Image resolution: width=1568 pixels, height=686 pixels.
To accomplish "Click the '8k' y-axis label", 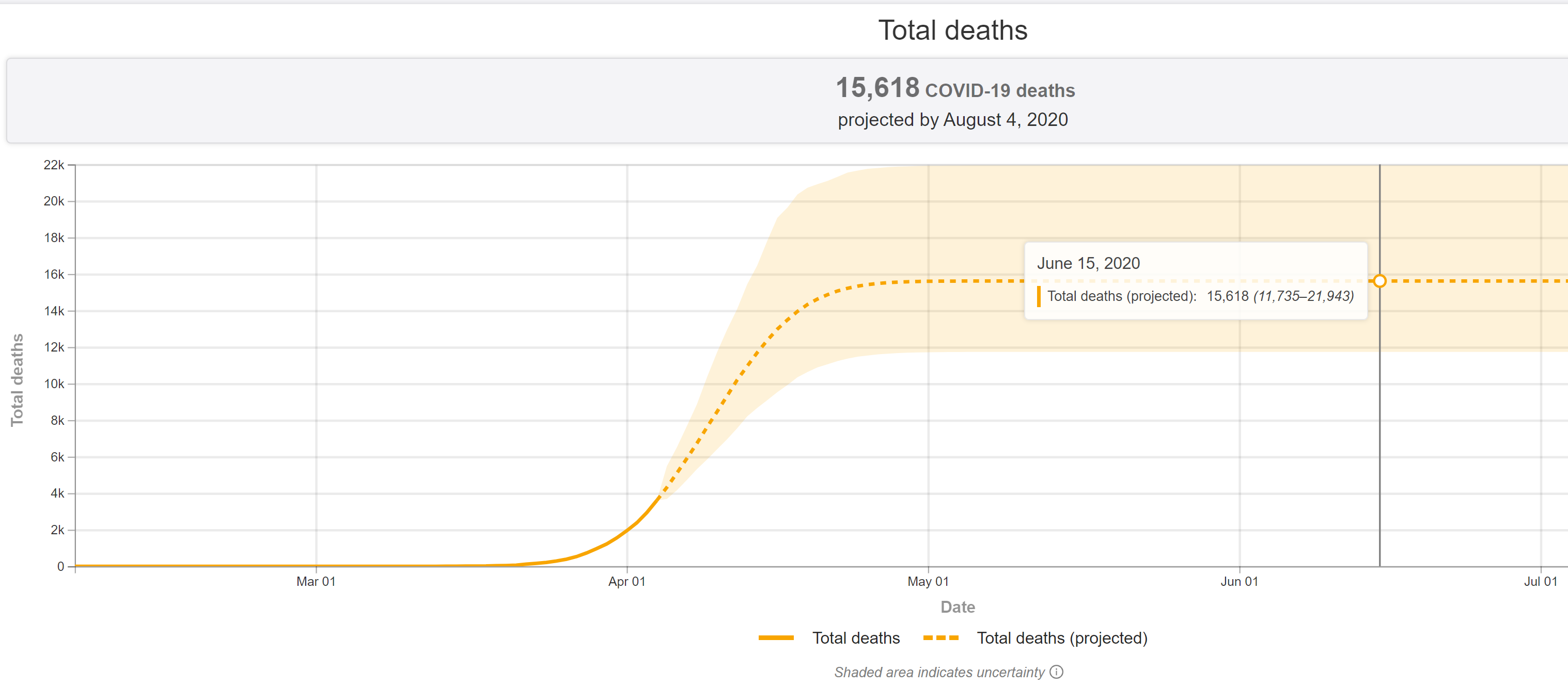I will pos(57,420).
